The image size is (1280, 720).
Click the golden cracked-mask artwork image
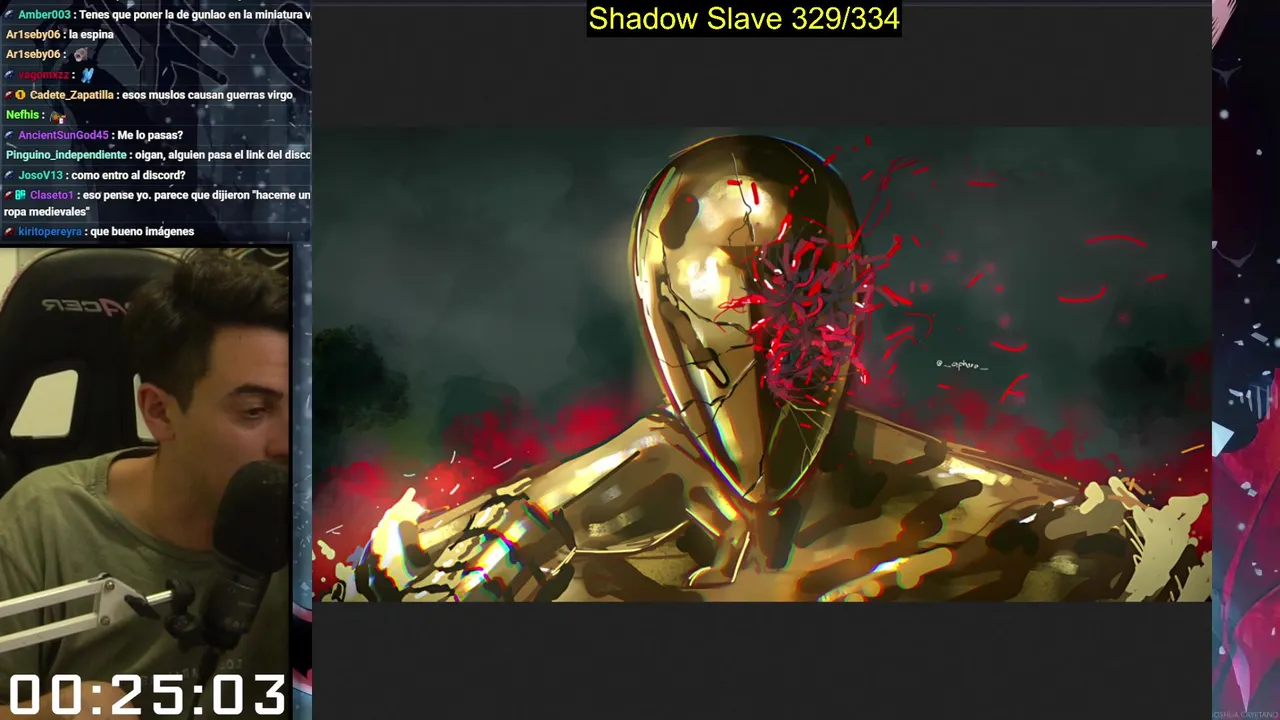(x=762, y=364)
